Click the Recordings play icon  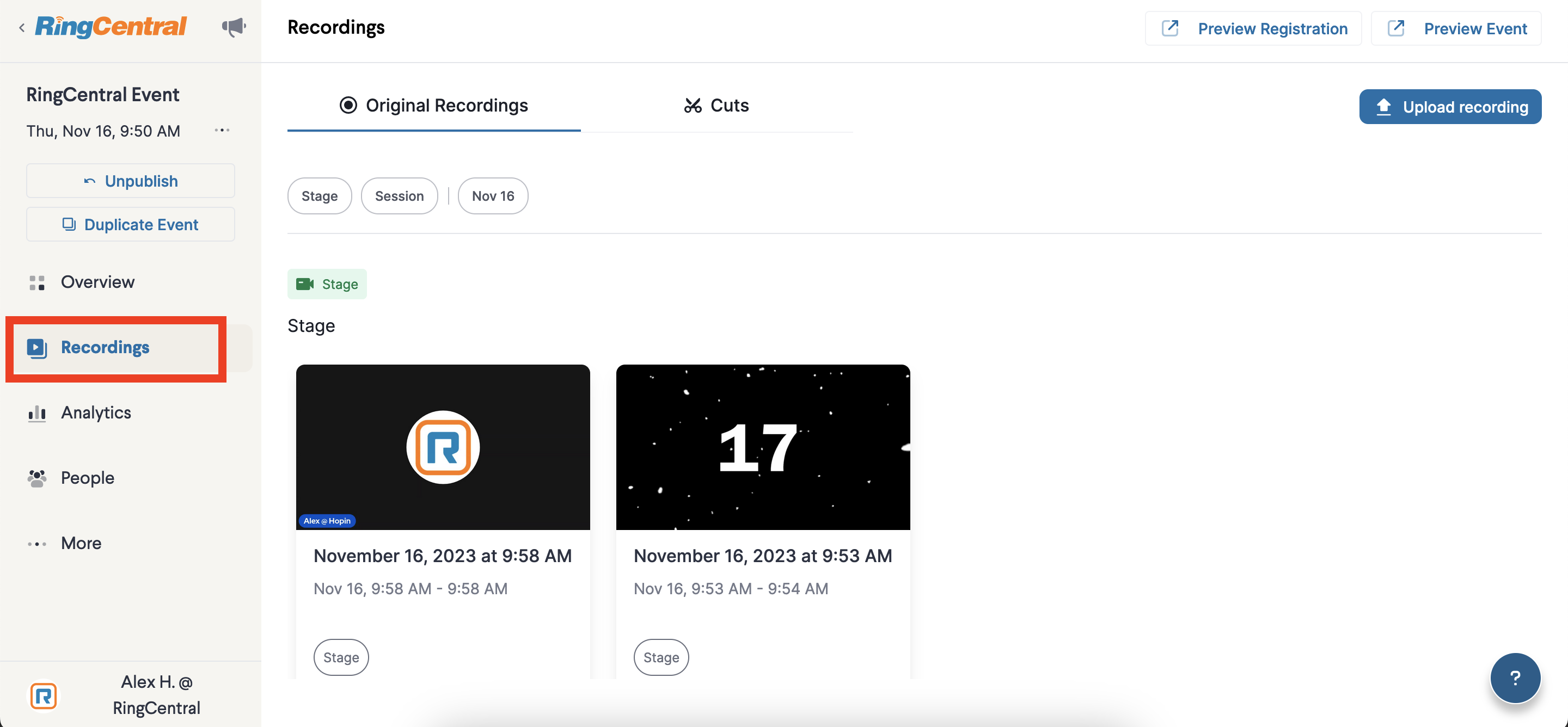36,348
